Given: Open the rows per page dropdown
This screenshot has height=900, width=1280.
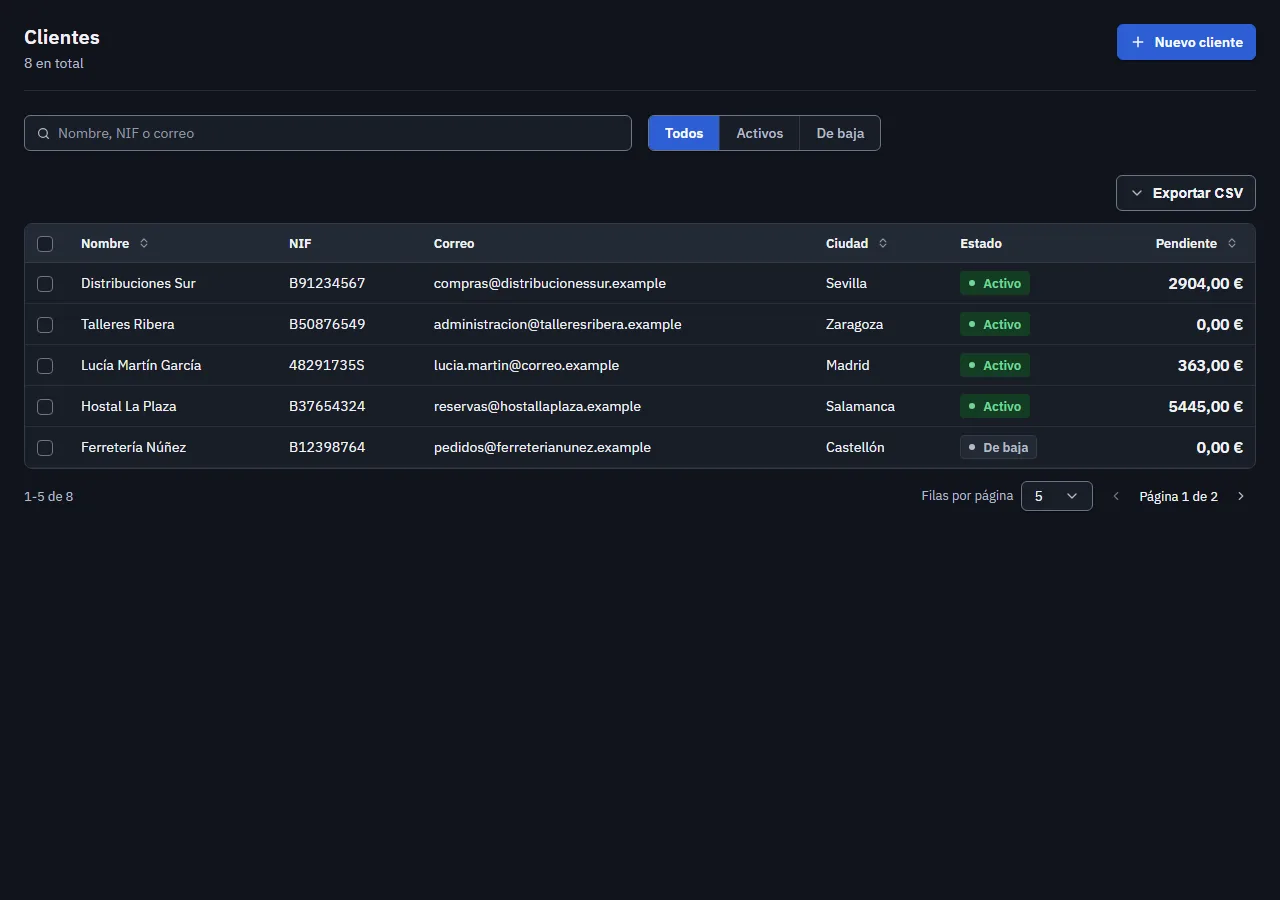Looking at the screenshot, I should tap(1056, 496).
